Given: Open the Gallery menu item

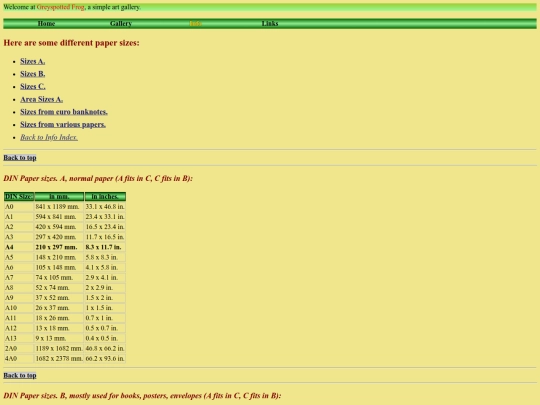Looking at the screenshot, I should [x=121, y=23].
